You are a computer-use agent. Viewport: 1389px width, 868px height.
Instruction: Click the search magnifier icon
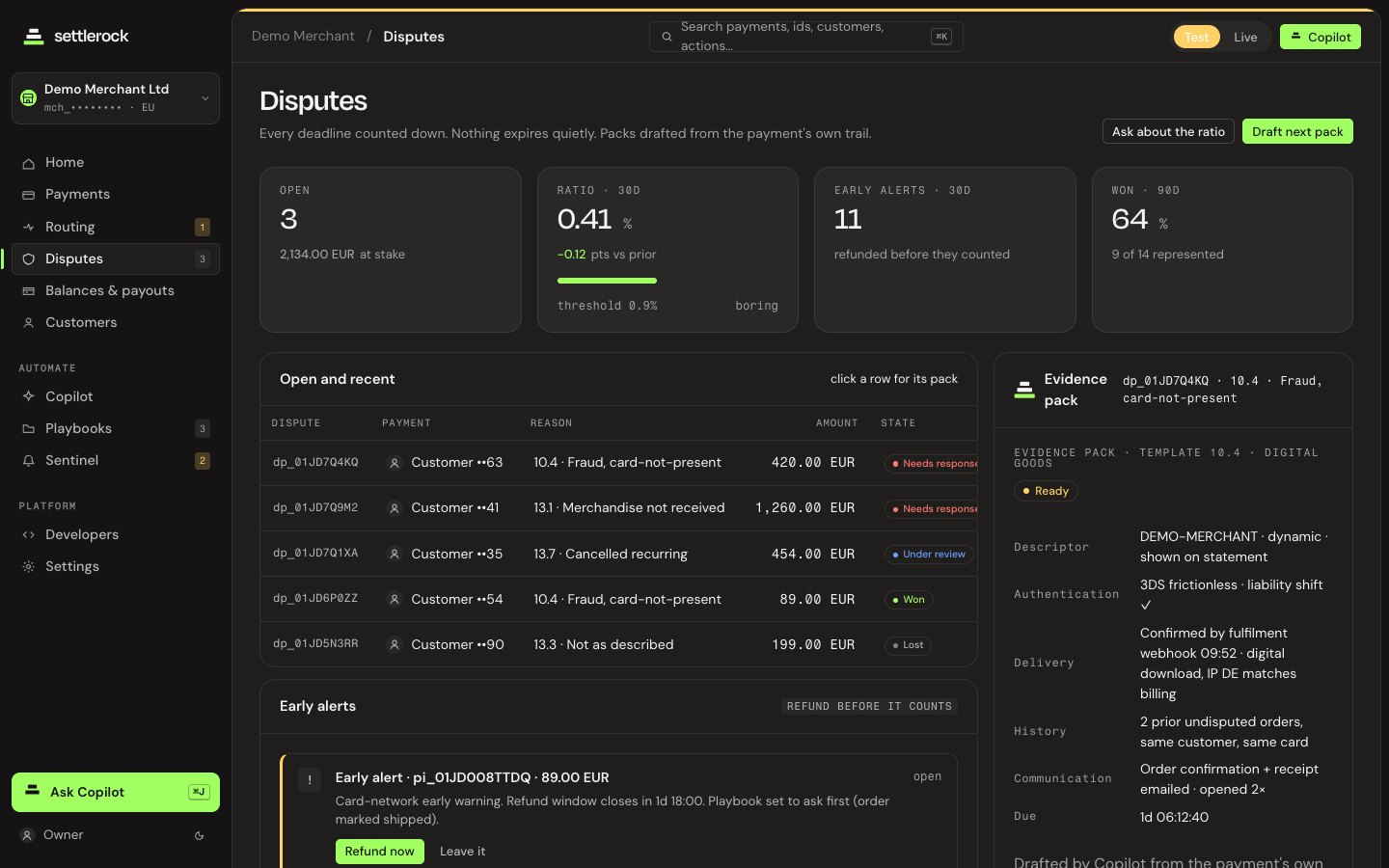pos(667,37)
